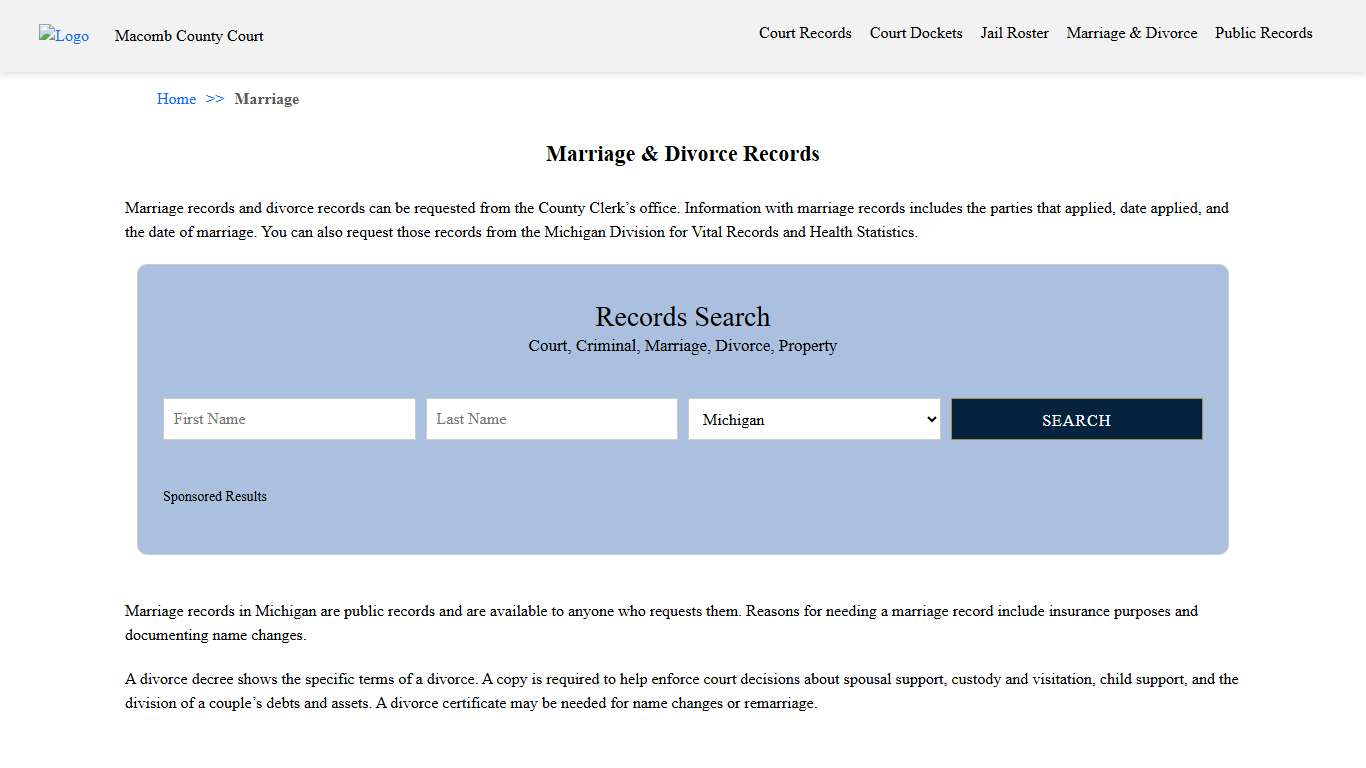
Task: Click inside the First Name field
Action: click(289, 419)
